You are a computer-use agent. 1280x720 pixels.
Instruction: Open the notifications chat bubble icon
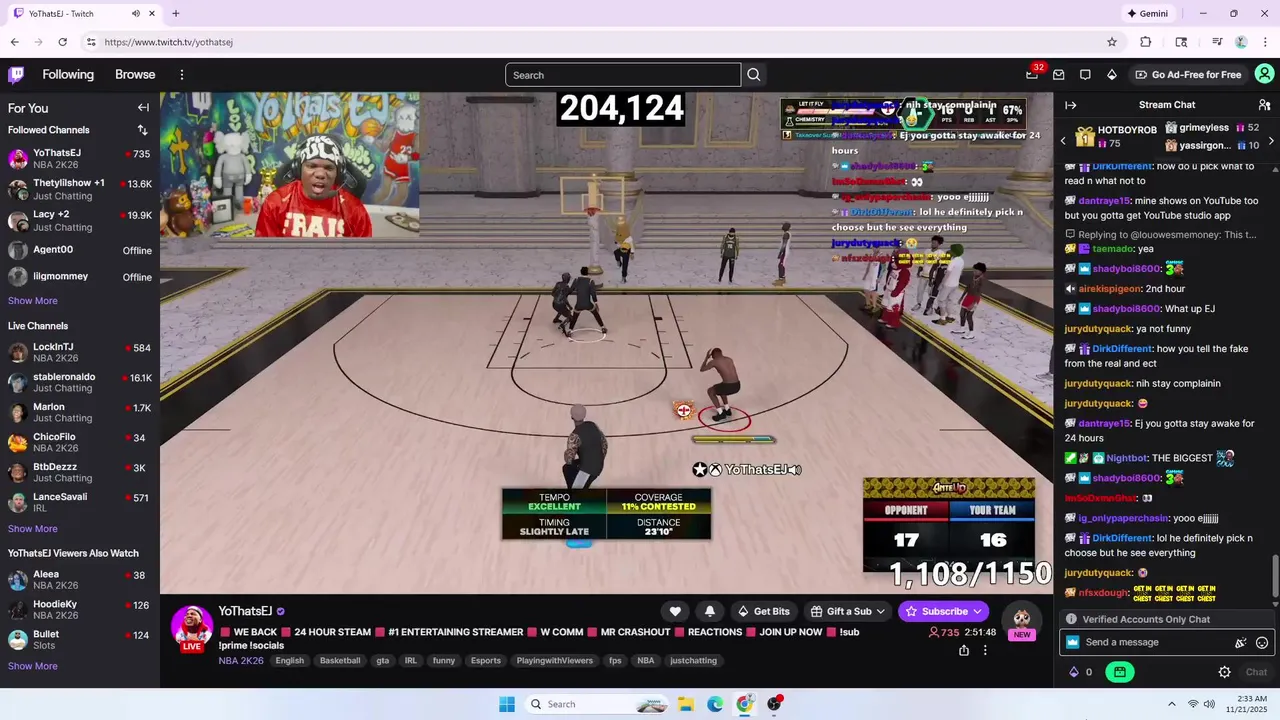pyautogui.click(x=1085, y=75)
